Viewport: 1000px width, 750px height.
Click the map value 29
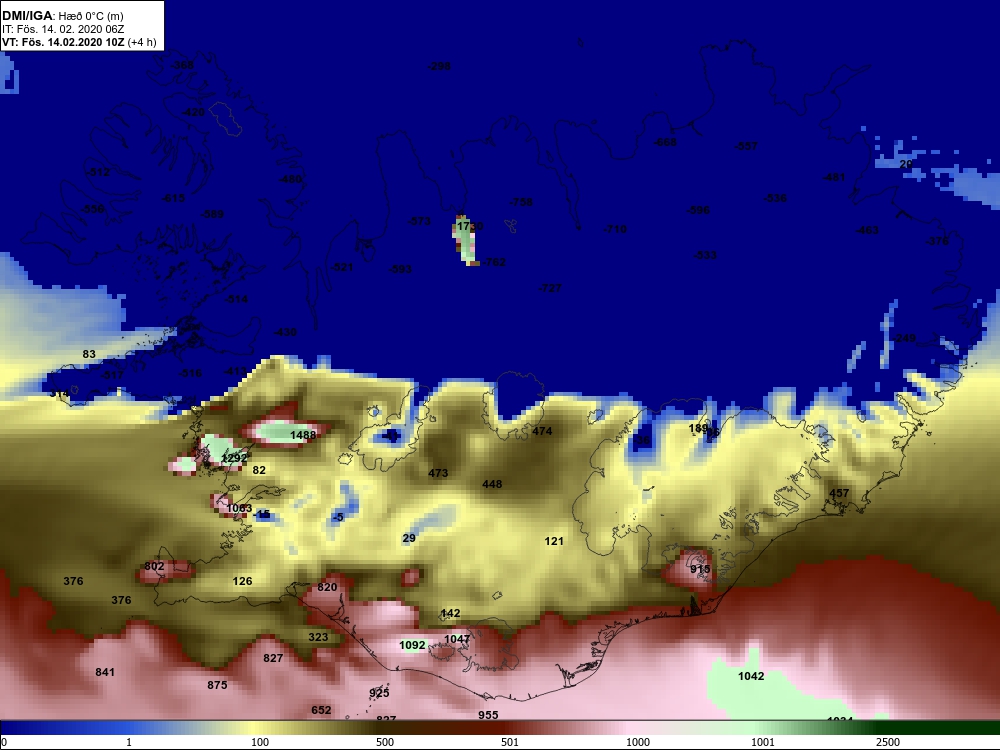coord(409,538)
